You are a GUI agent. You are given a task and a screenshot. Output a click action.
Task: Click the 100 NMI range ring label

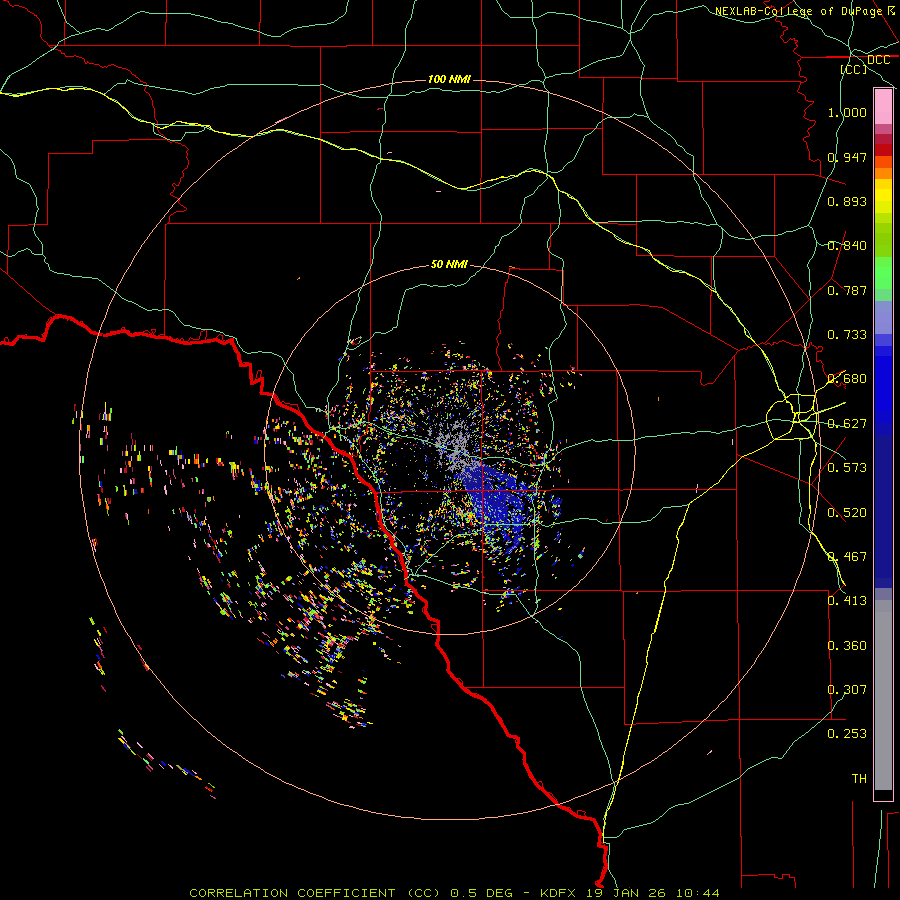tap(449, 79)
